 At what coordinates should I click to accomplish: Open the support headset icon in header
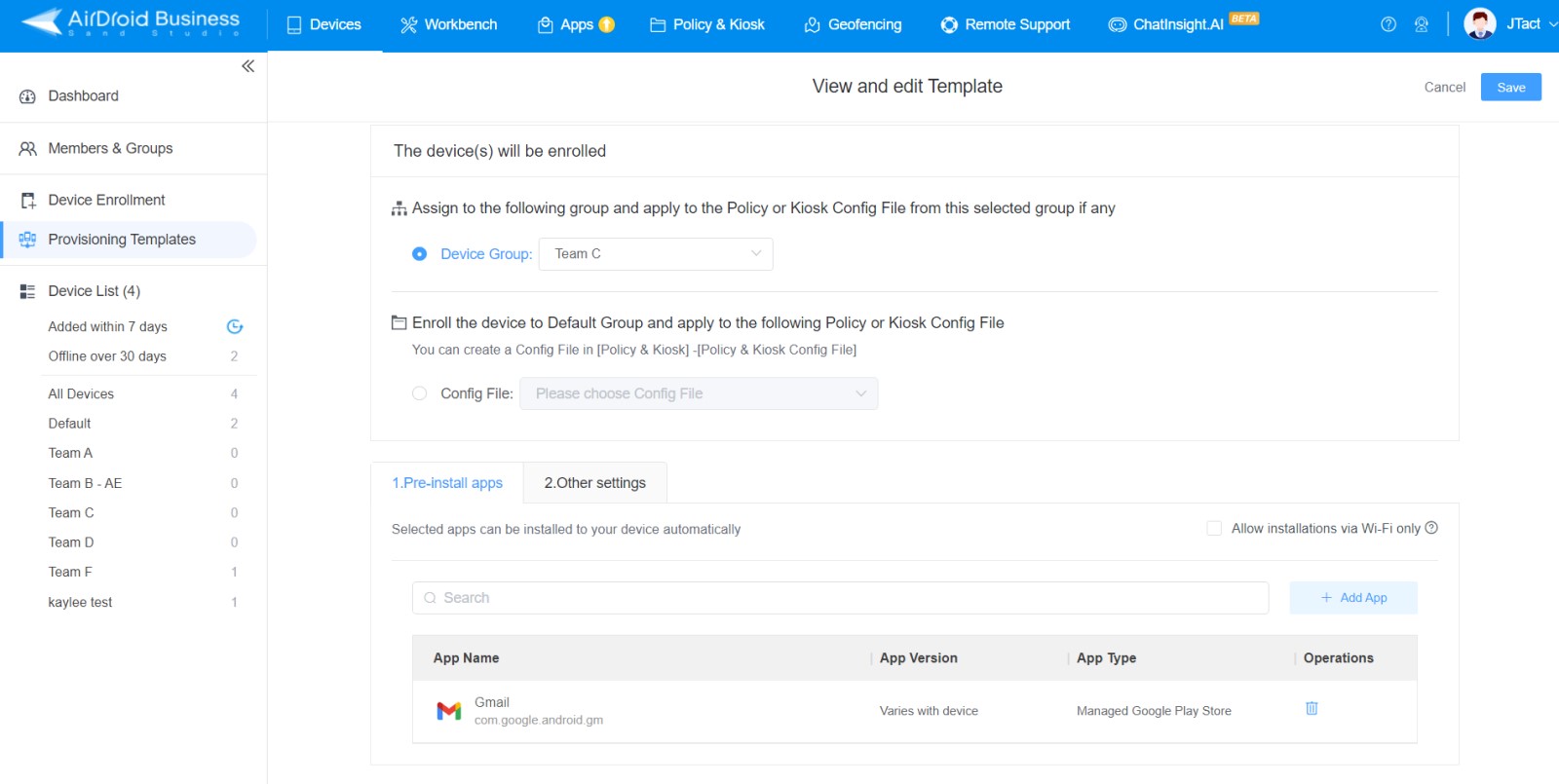(1422, 24)
